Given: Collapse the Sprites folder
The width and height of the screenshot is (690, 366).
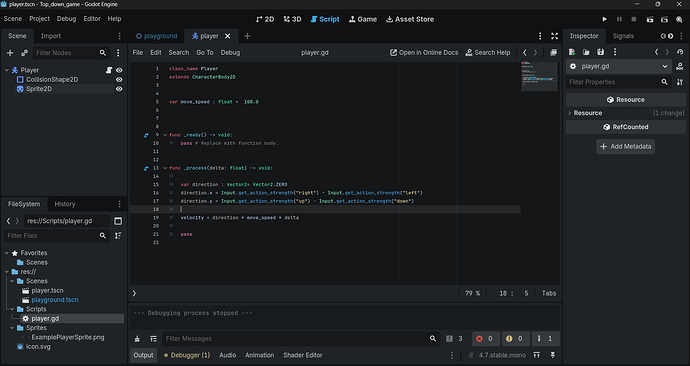Looking at the screenshot, I should [x=12, y=328].
